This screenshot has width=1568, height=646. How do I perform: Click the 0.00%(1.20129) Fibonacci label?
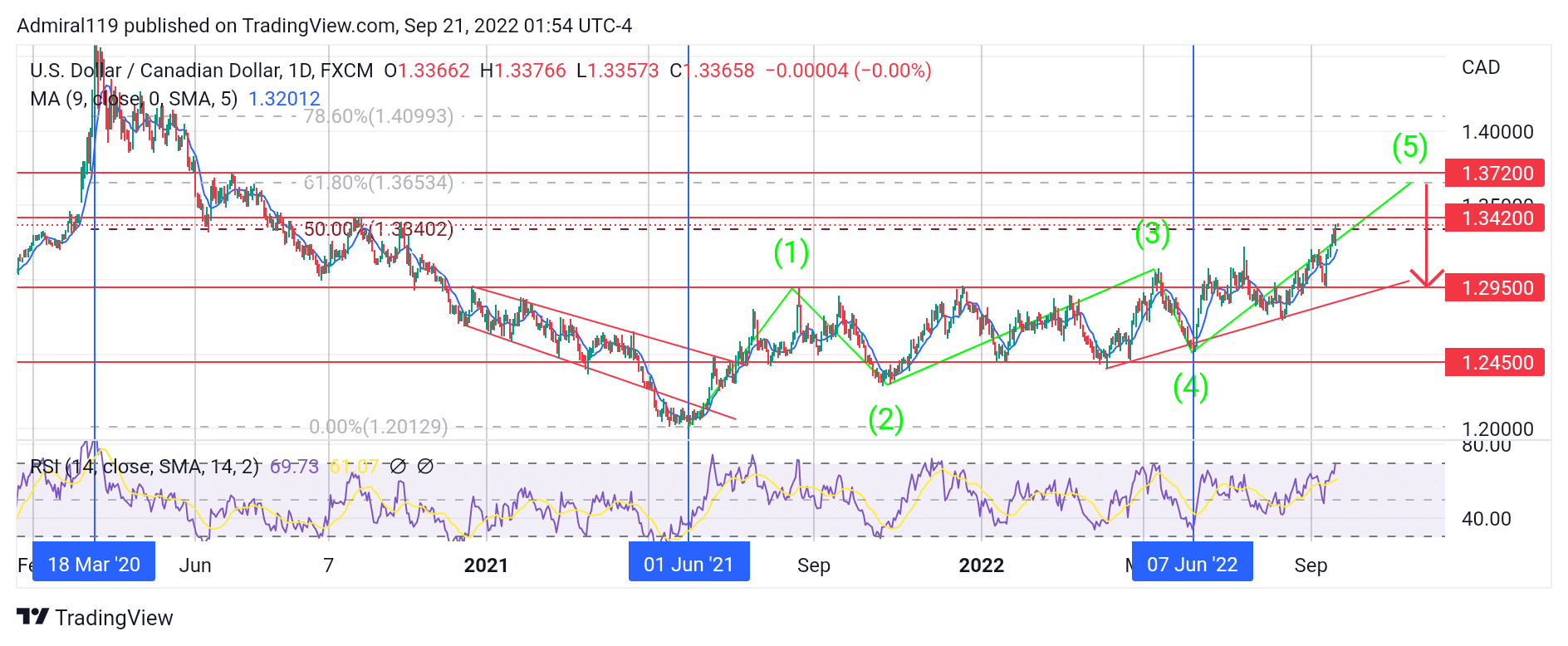tap(379, 427)
